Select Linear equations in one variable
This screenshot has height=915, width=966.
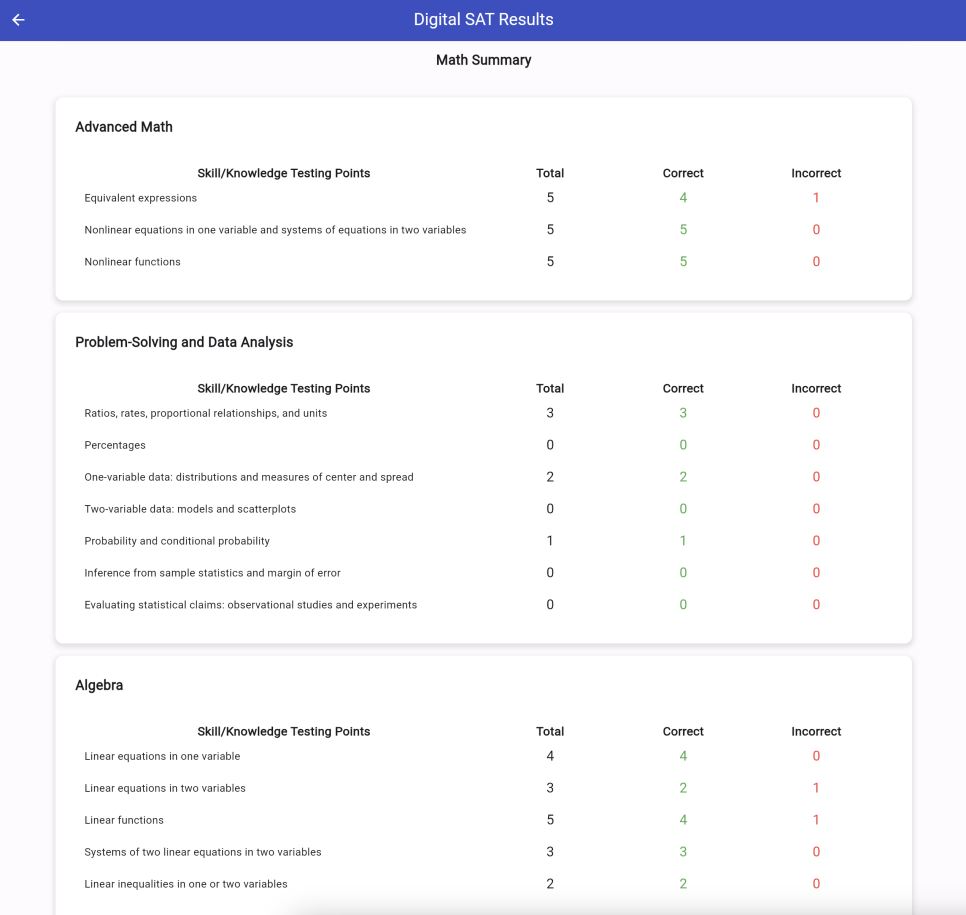point(162,756)
